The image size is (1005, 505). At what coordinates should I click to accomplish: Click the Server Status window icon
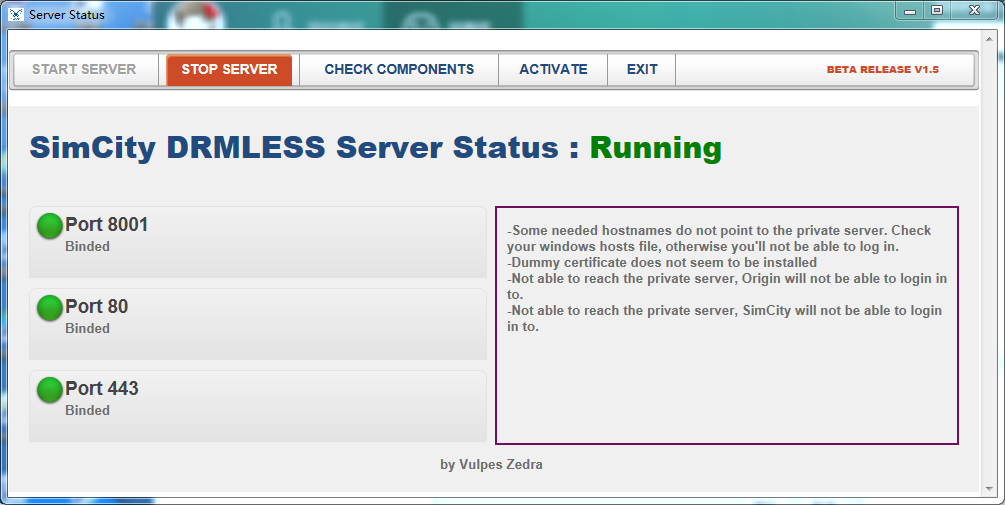pos(16,14)
